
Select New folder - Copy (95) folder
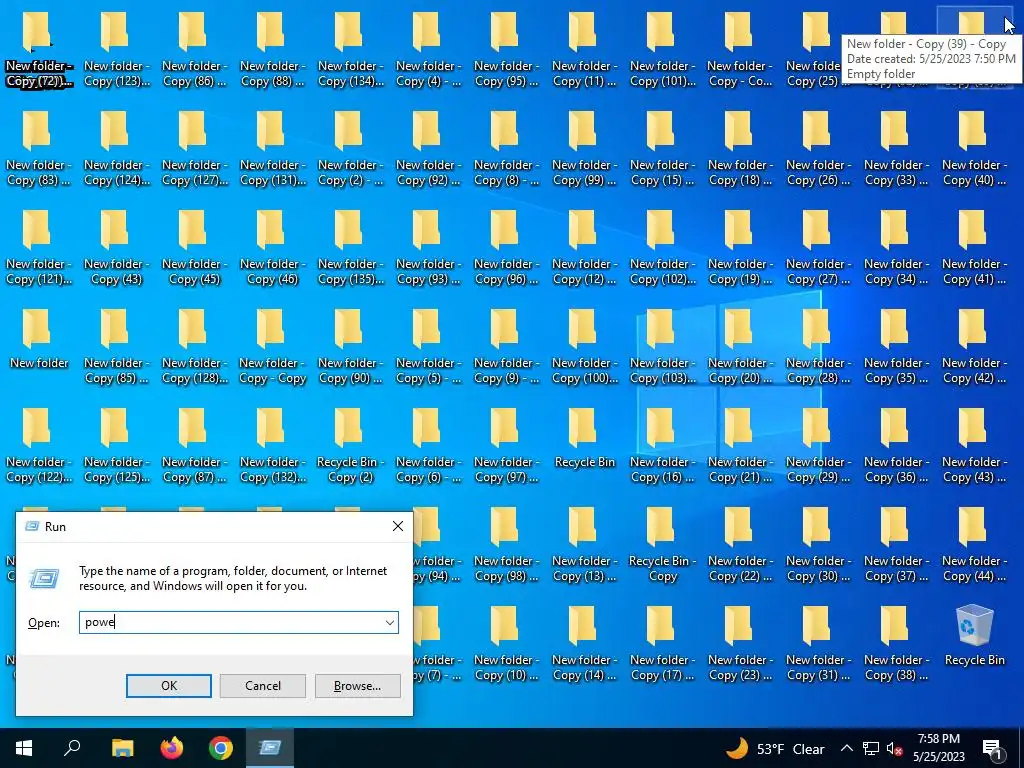pos(506,50)
